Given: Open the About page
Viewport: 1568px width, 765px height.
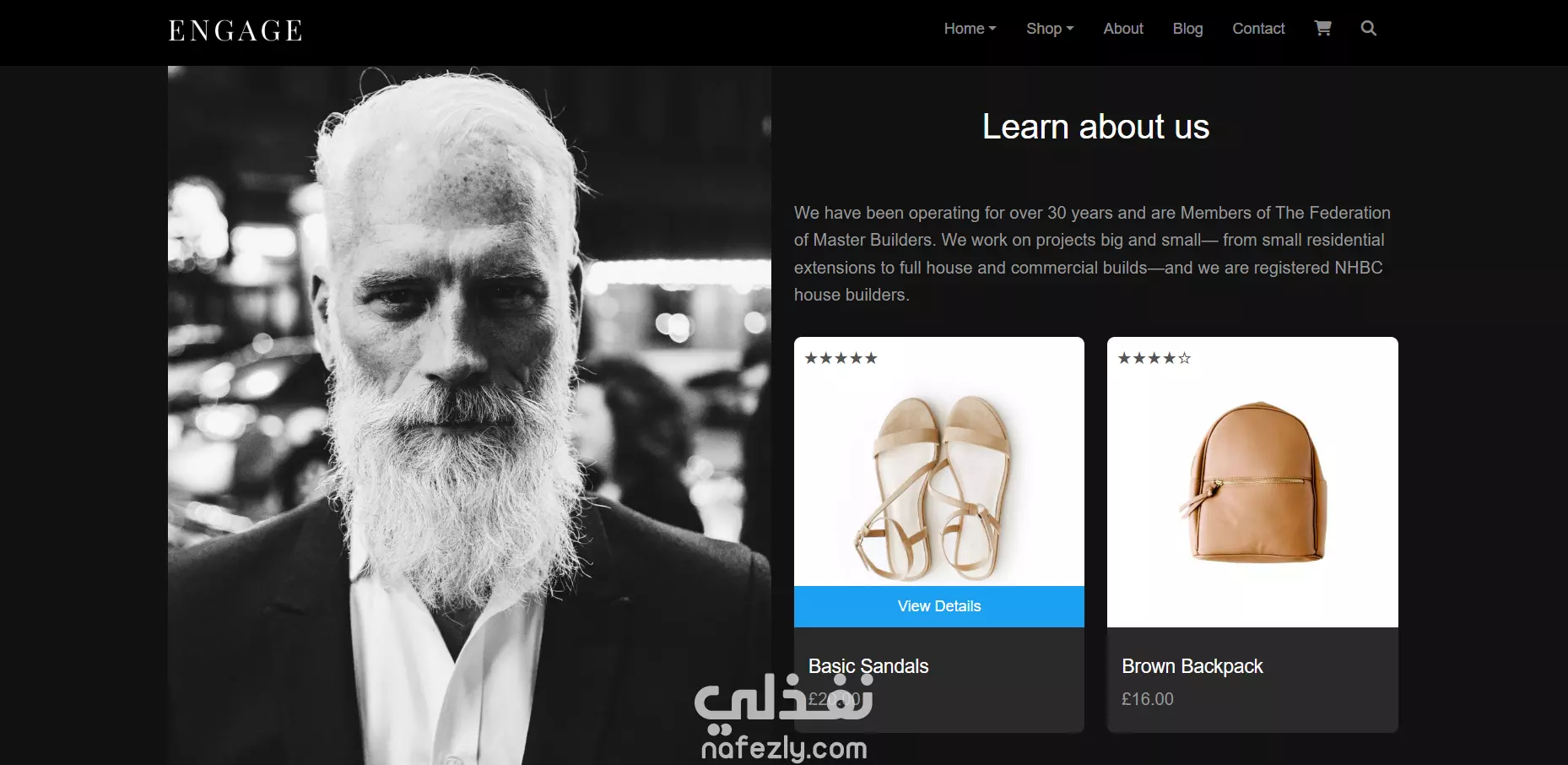Looking at the screenshot, I should coord(1123,29).
